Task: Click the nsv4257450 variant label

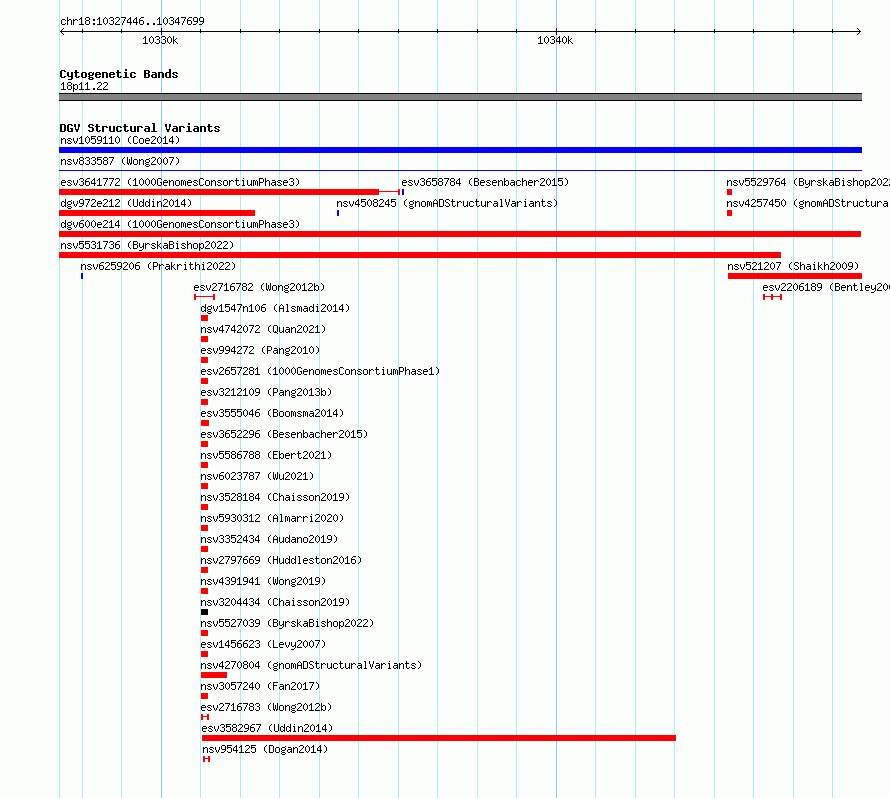Action: [808, 203]
